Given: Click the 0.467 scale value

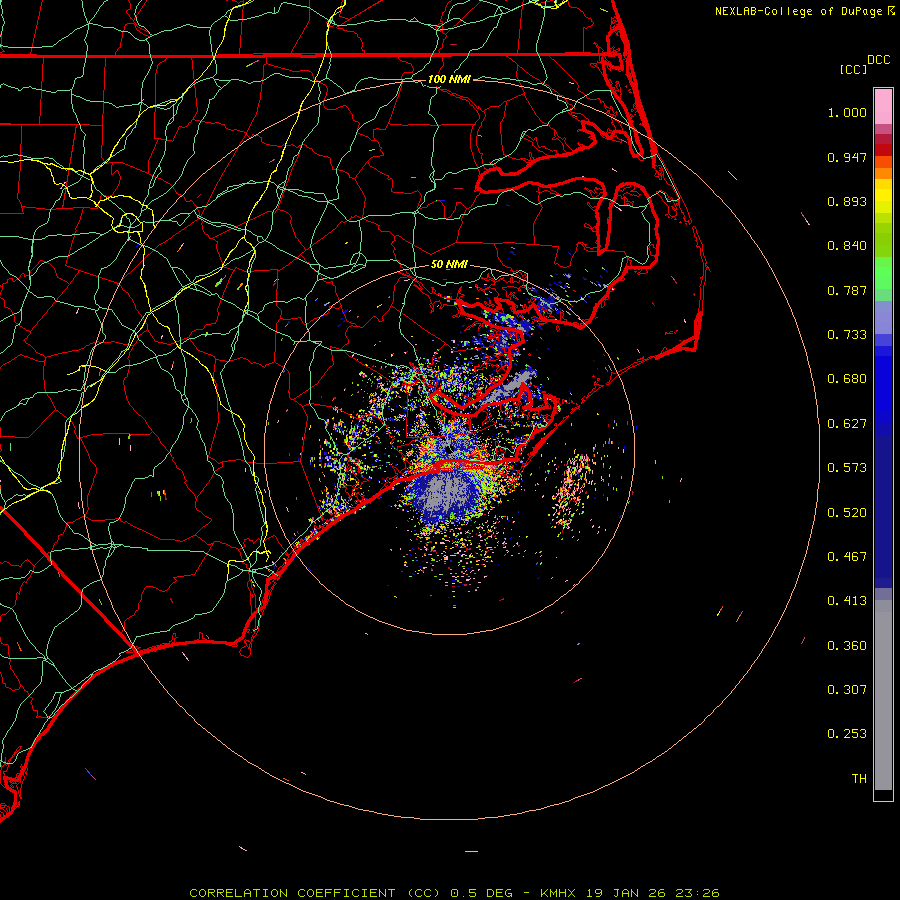Looking at the screenshot, I should (847, 557).
